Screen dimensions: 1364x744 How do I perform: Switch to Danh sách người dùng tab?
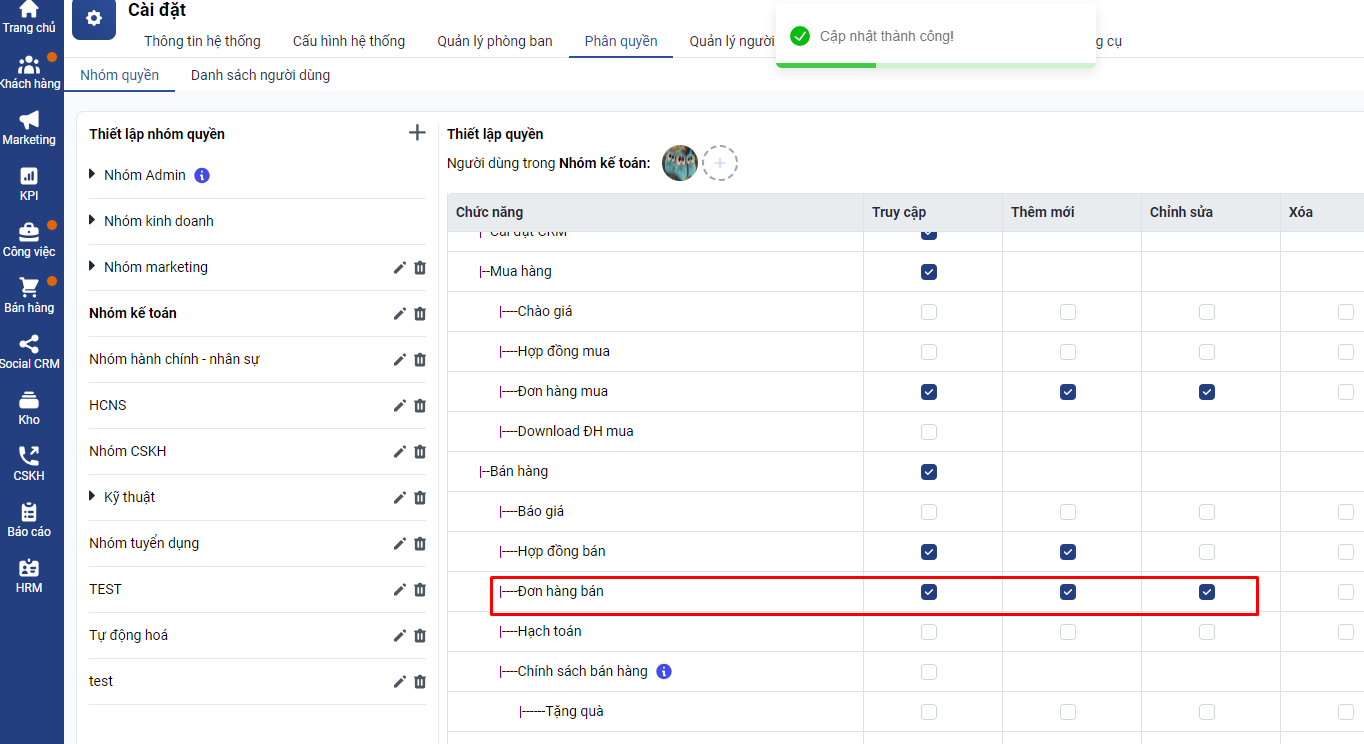pyautogui.click(x=260, y=75)
